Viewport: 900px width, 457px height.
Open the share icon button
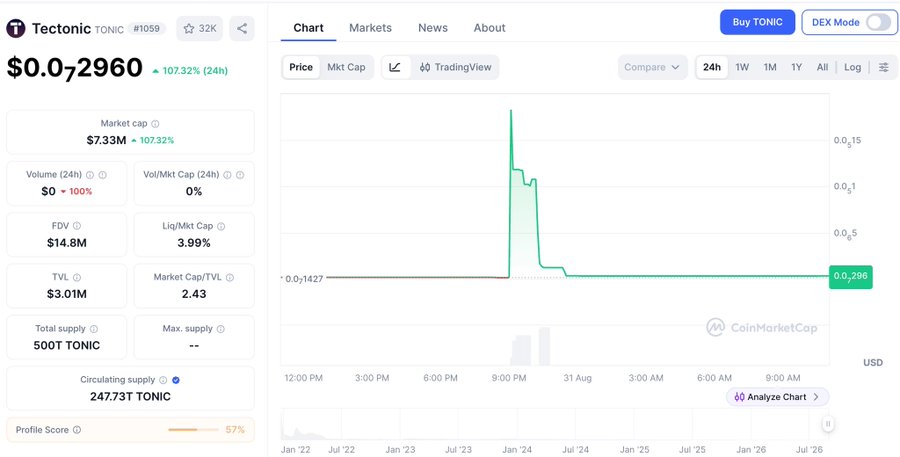click(x=242, y=28)
